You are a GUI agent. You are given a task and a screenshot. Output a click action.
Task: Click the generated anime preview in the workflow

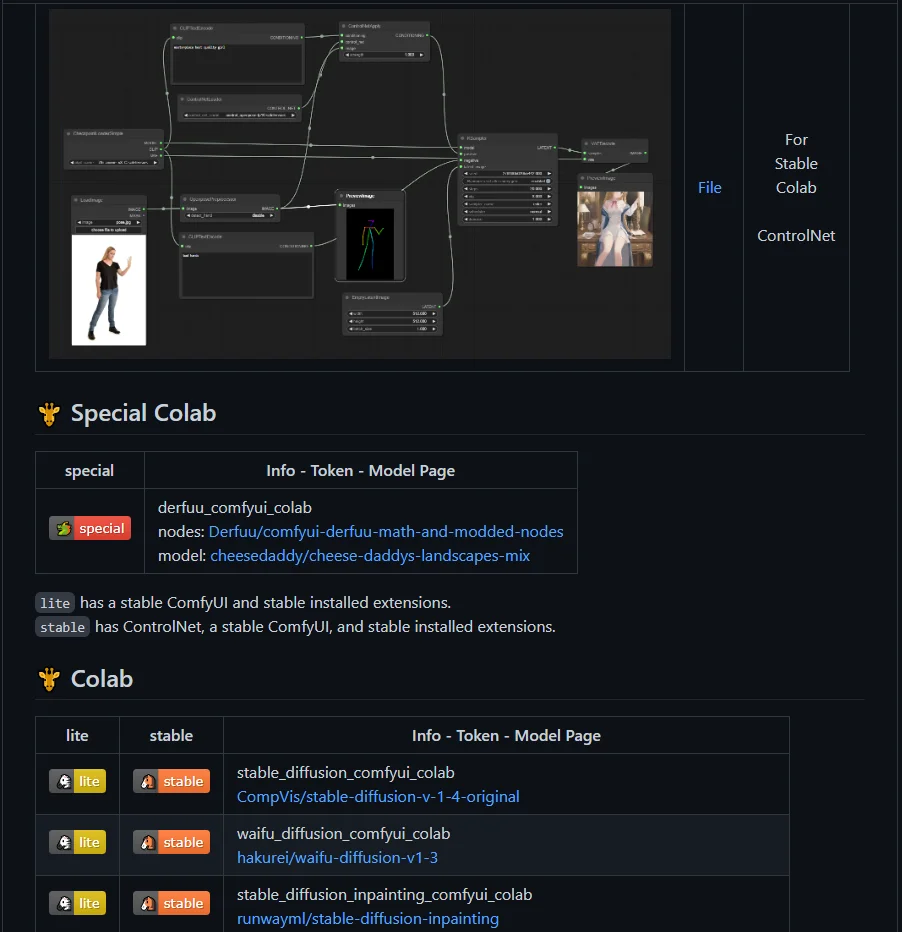615,229
